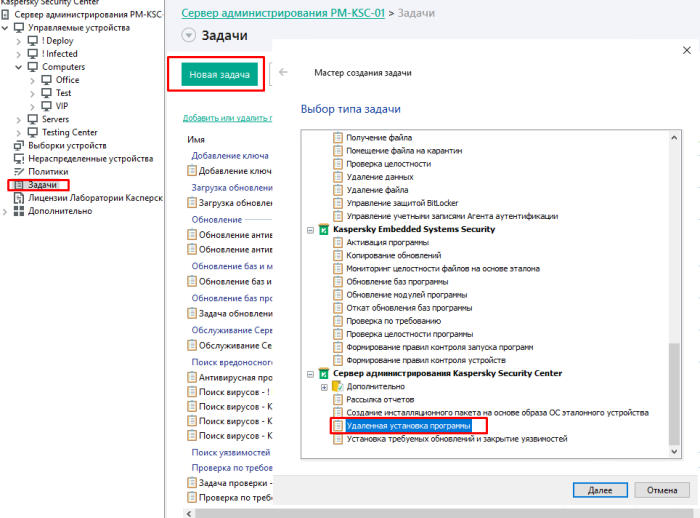Expand the Office subgroup node
700x518 pixels.
pos(32,80)
